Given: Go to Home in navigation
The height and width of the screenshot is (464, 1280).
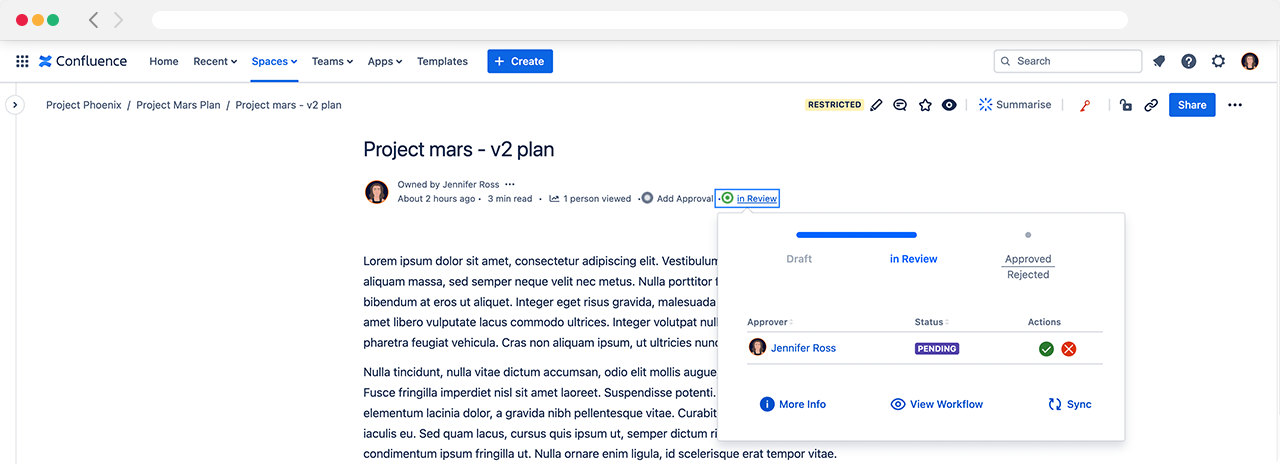Looking at the screenshot, I should tap(164, 61).
